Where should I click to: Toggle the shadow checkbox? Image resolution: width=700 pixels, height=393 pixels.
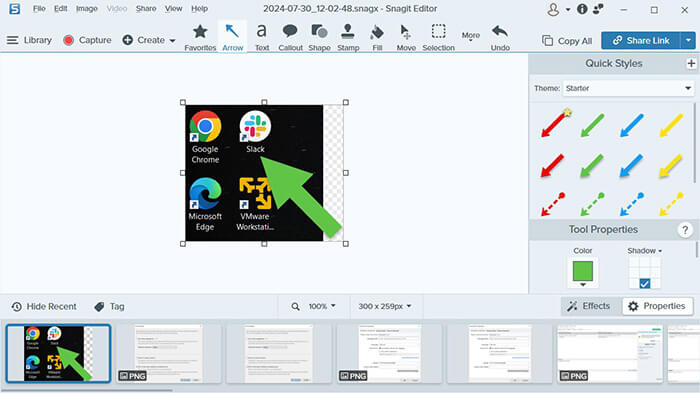pos(645,283)
